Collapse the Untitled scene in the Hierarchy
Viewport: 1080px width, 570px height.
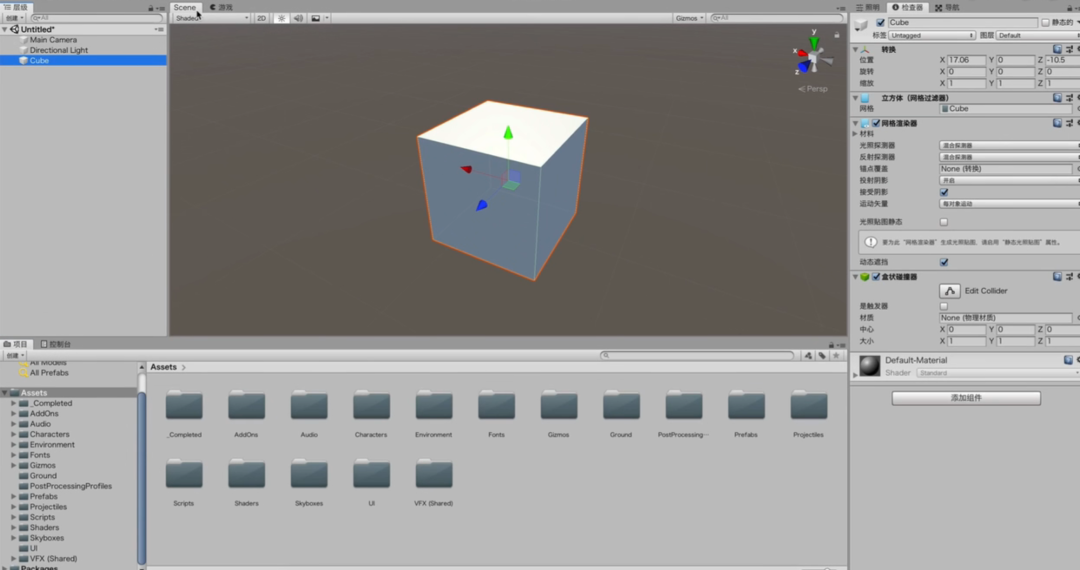tap(5, 30)
